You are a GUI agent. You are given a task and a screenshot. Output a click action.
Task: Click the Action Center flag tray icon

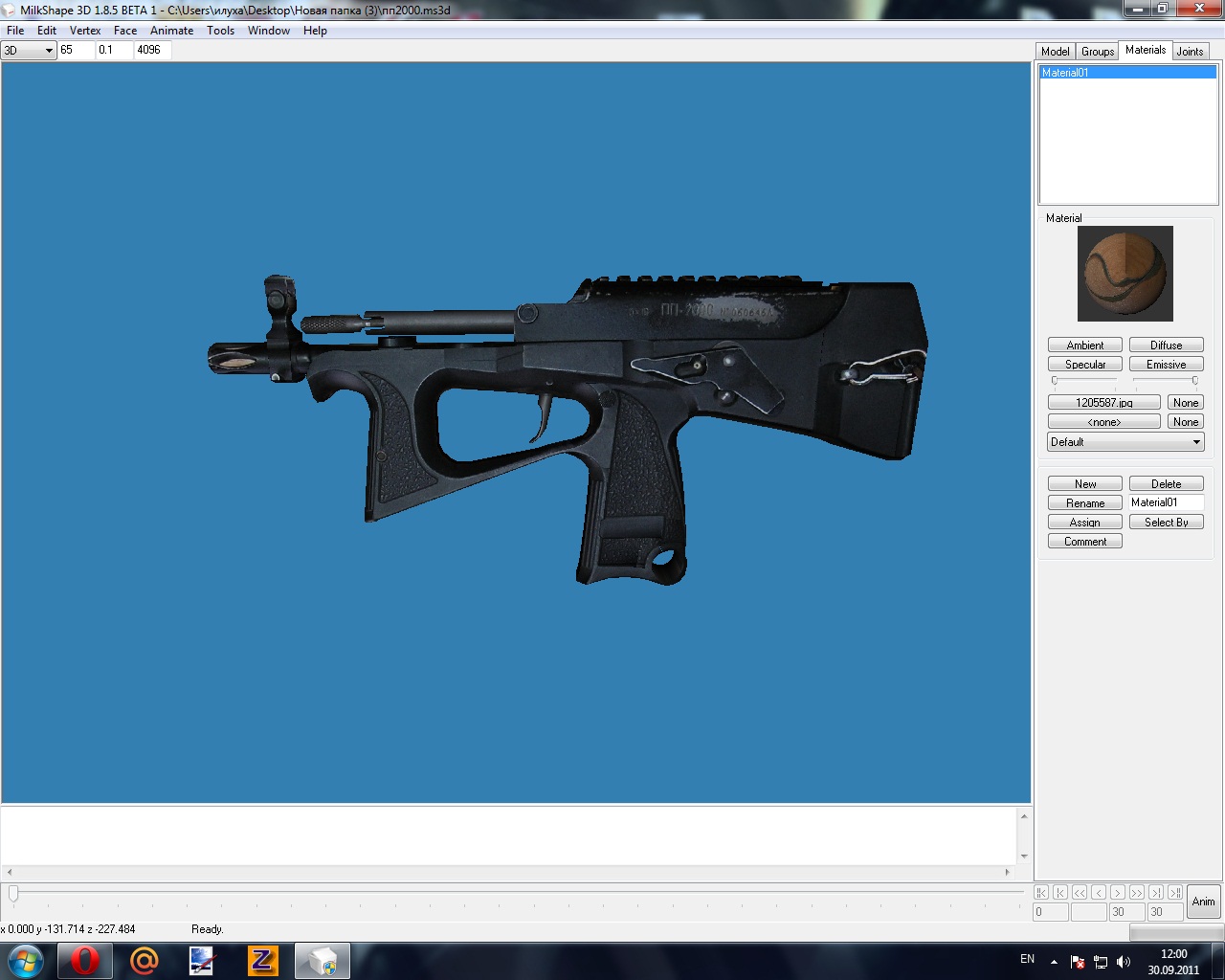tap(1078, 961)
